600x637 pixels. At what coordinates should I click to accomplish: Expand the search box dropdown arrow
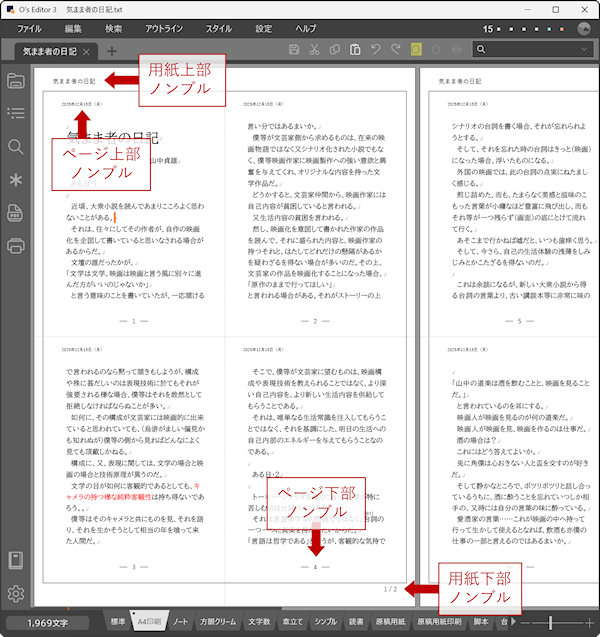(584, 50)
